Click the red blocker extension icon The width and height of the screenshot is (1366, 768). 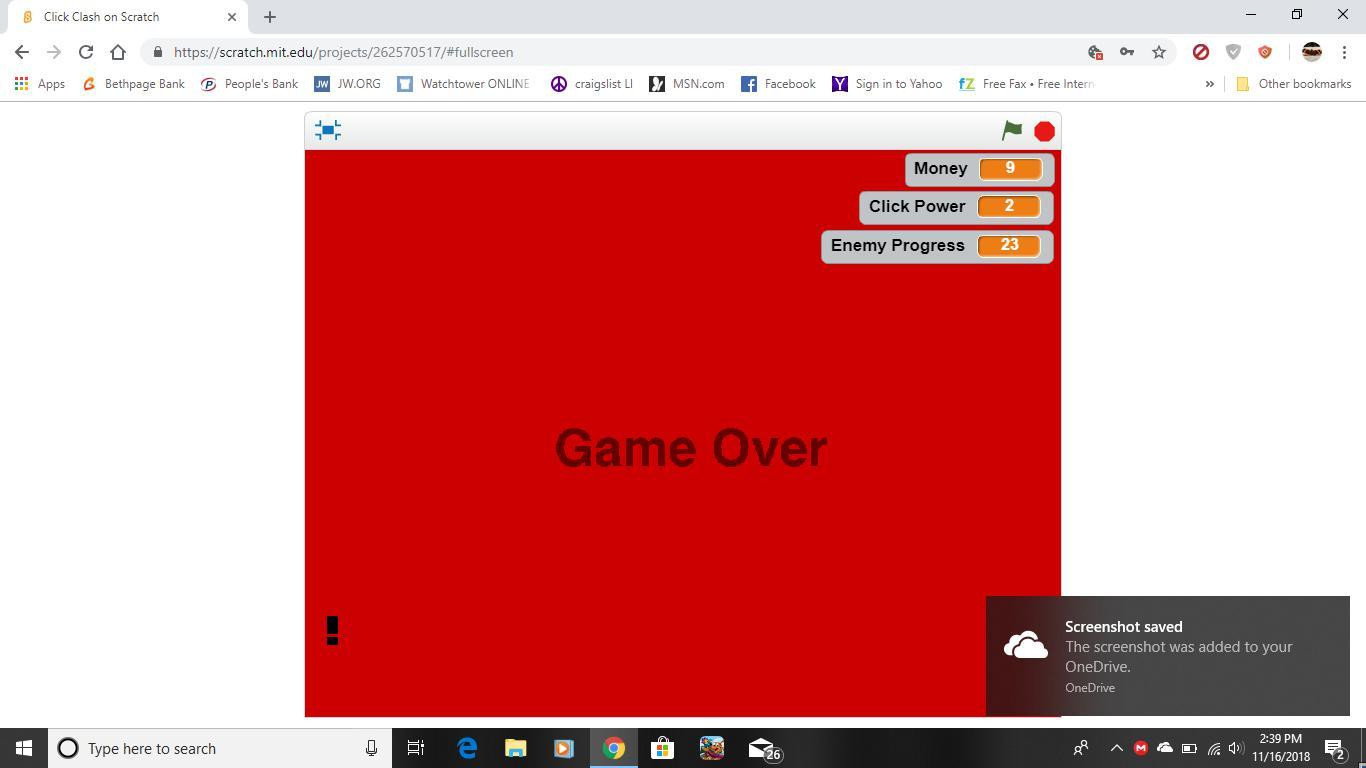(x=1201, y=52)
